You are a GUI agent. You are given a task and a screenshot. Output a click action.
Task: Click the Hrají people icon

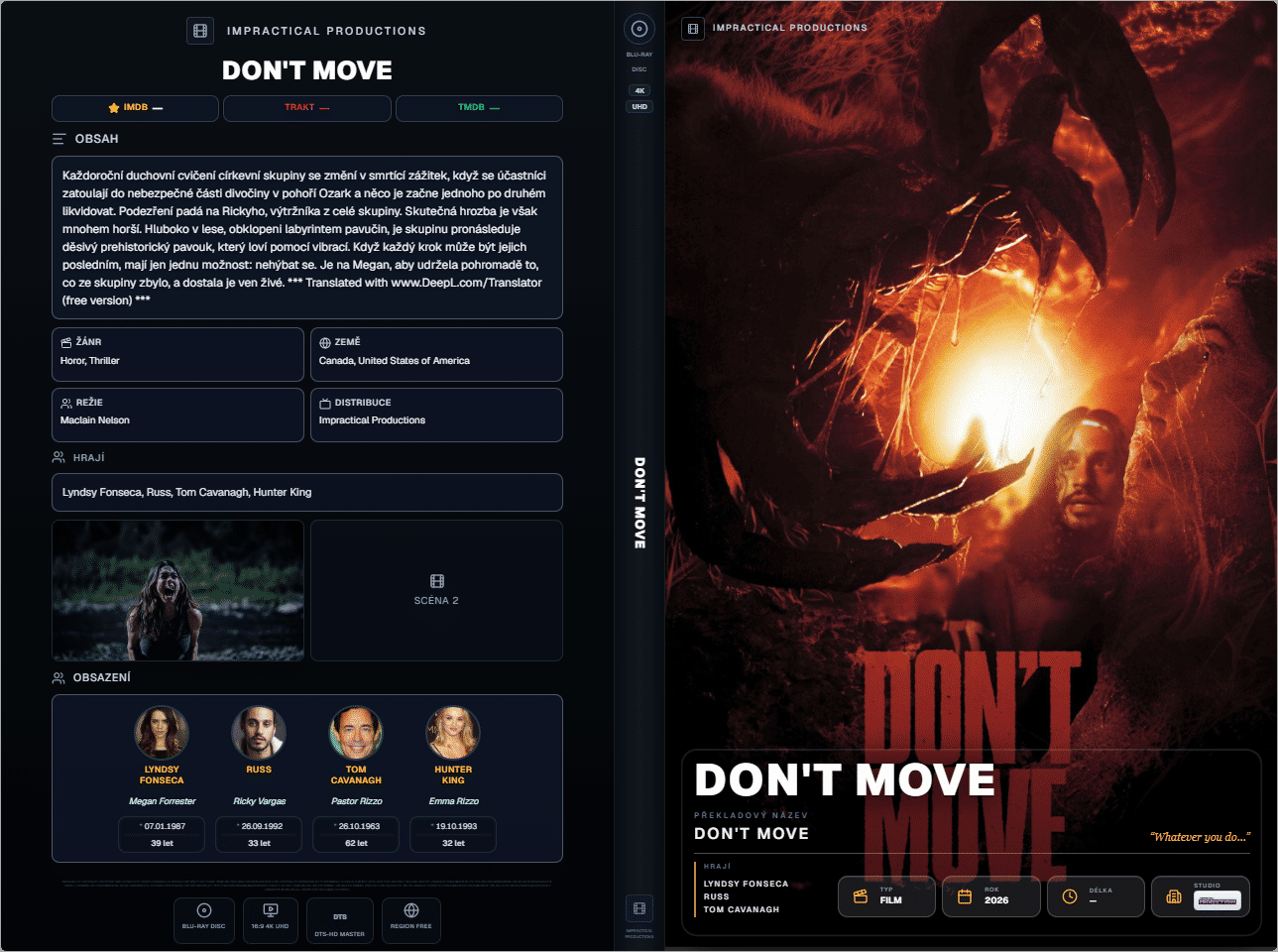(x=58, y=457)
